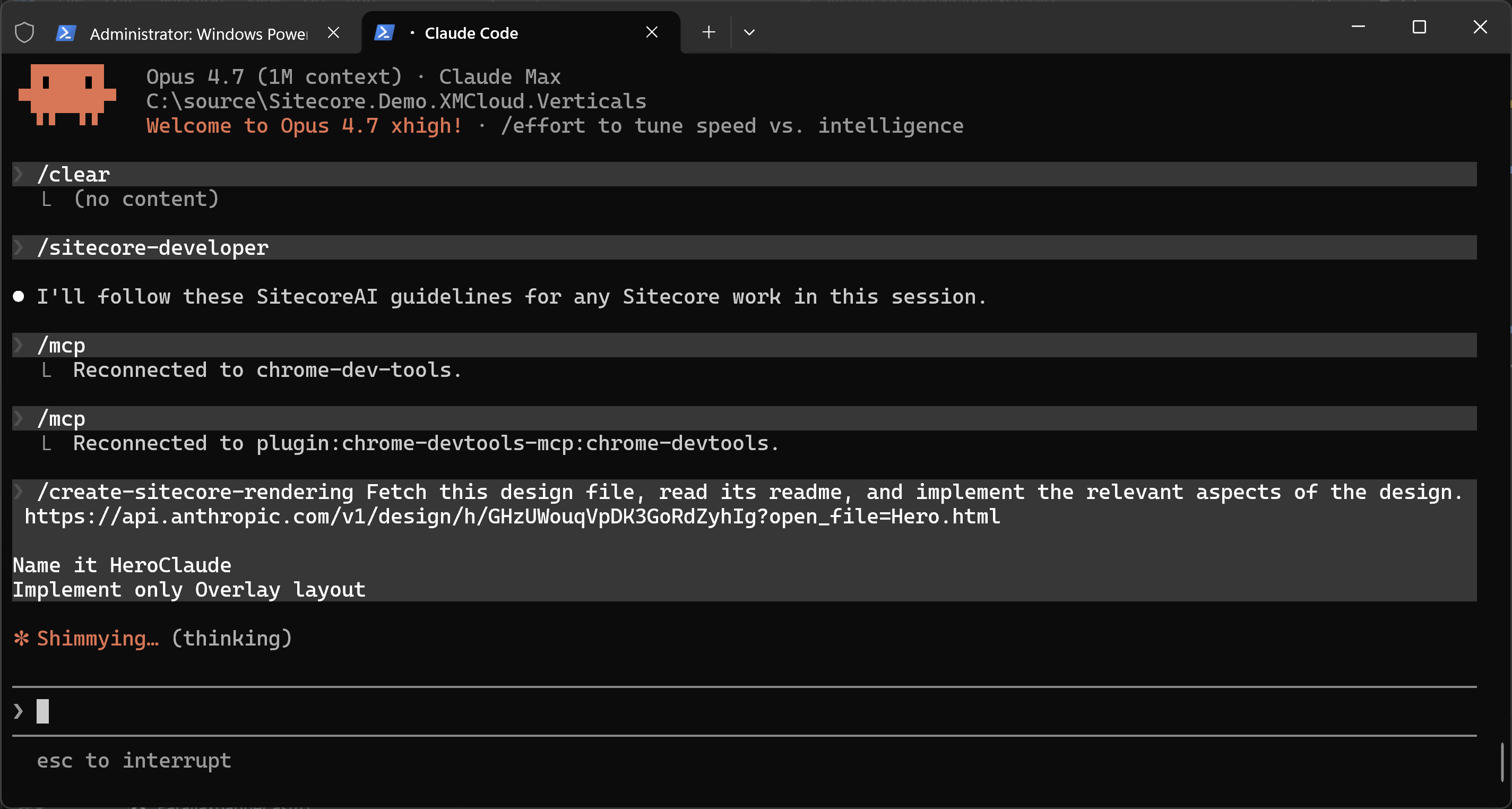The height and width of the screenshot is (809, 1512).
Task: Expand the /create-sitecore-rendering command block chevron
Action: (x=18, y=492)
